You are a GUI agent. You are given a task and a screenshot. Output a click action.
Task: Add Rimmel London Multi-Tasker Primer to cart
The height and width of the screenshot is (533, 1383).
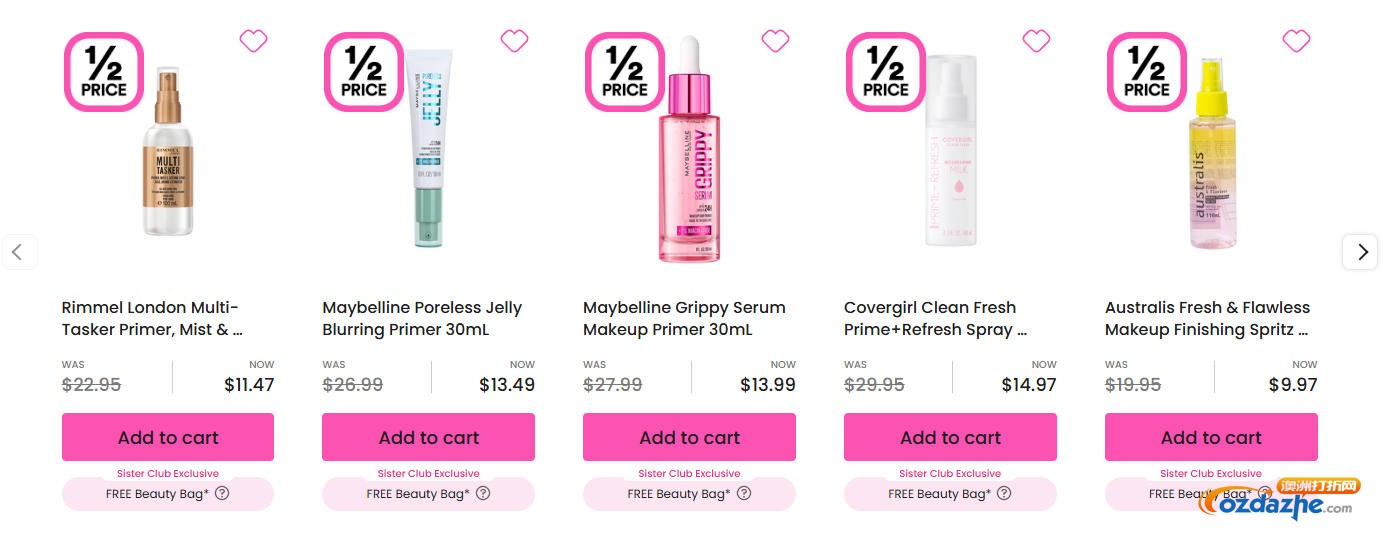(168, 438)
